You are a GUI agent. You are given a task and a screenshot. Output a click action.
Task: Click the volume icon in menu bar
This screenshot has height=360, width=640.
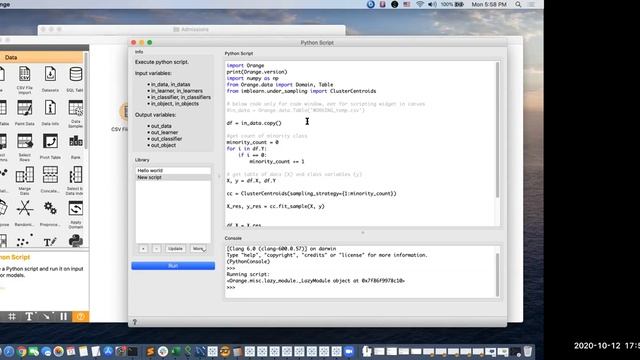coord(432,4)
